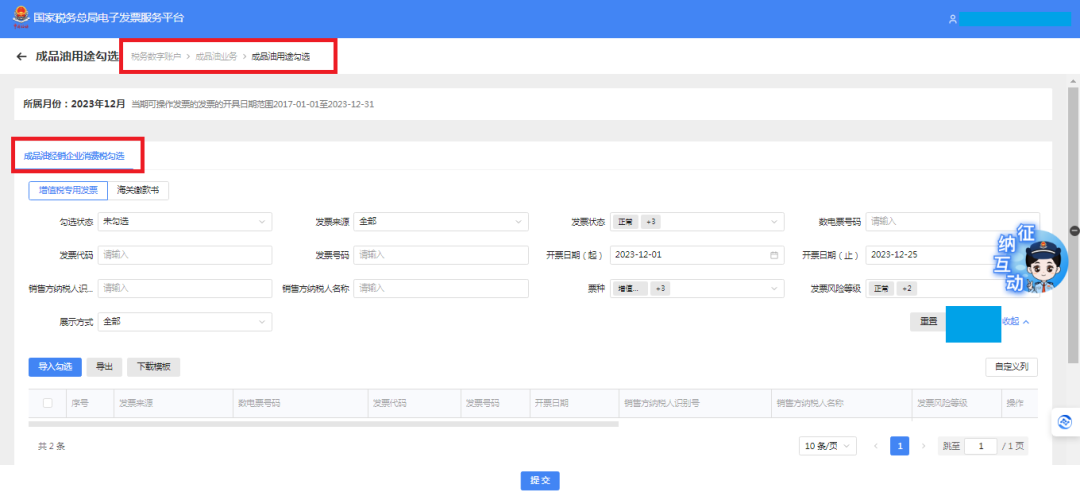Click the 重置 button
This screenshot has height=496, width=1080.
point(928,322)
